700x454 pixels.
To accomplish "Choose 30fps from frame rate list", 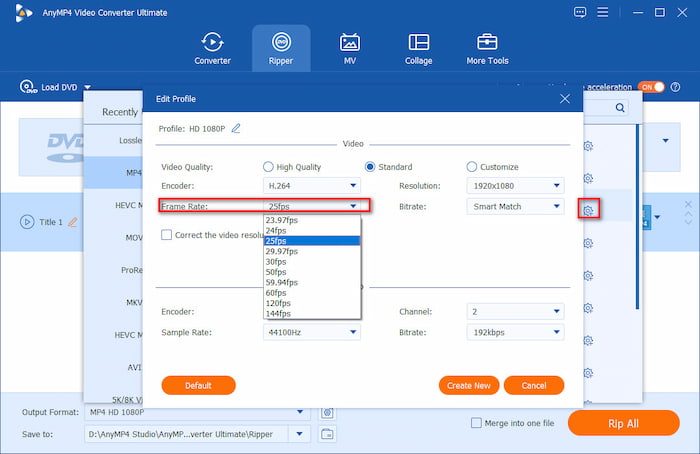I will [x=312, y=262].
